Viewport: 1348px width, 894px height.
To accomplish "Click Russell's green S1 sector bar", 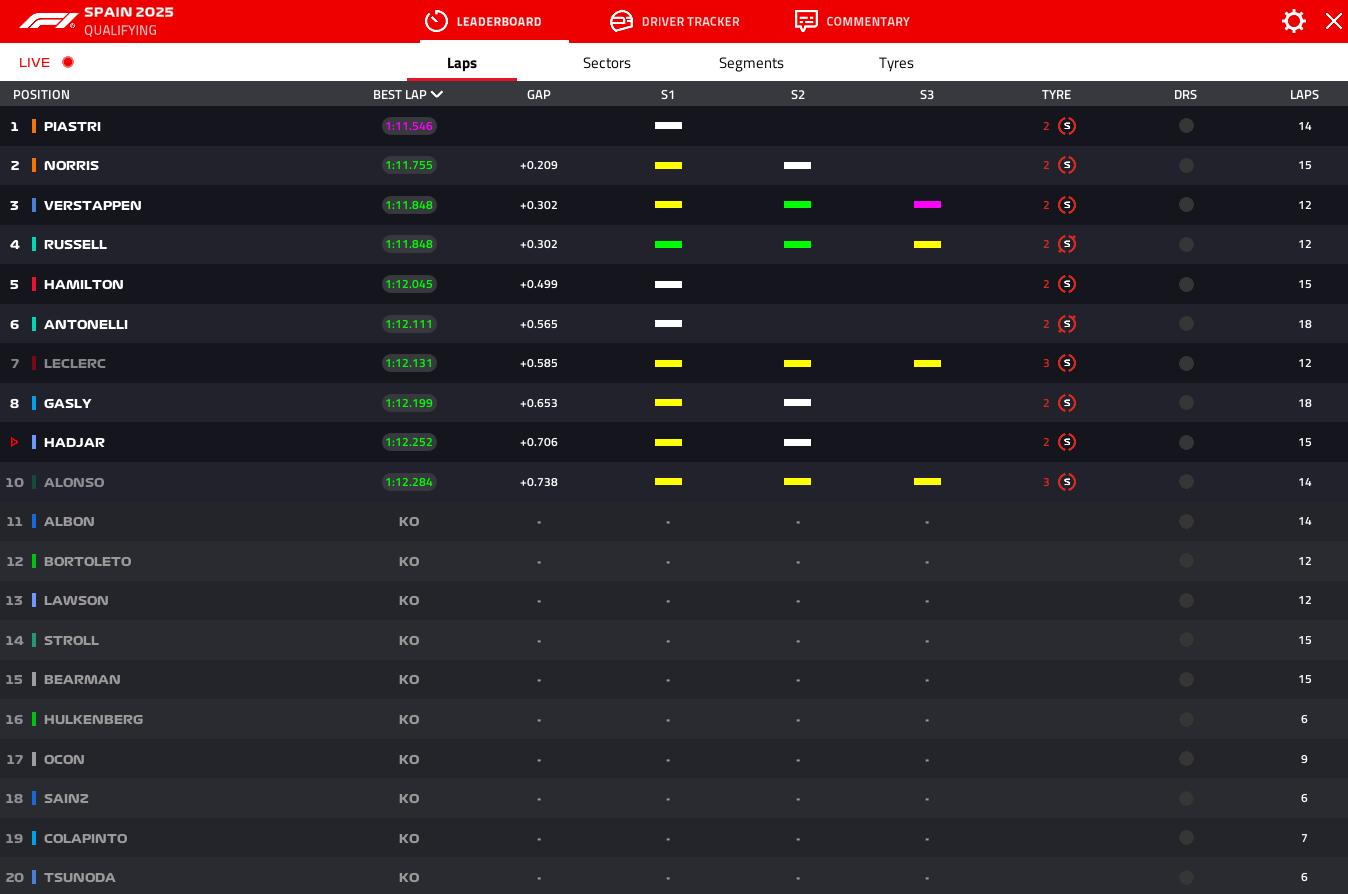I will (668, 244).
